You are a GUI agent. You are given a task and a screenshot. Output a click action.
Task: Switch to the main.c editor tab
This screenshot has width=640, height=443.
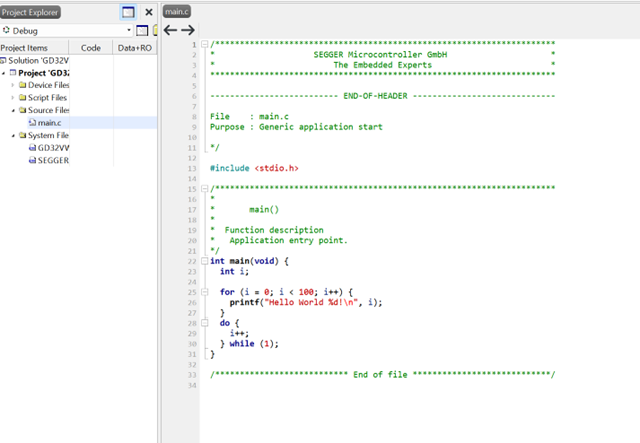coord(176,11)
